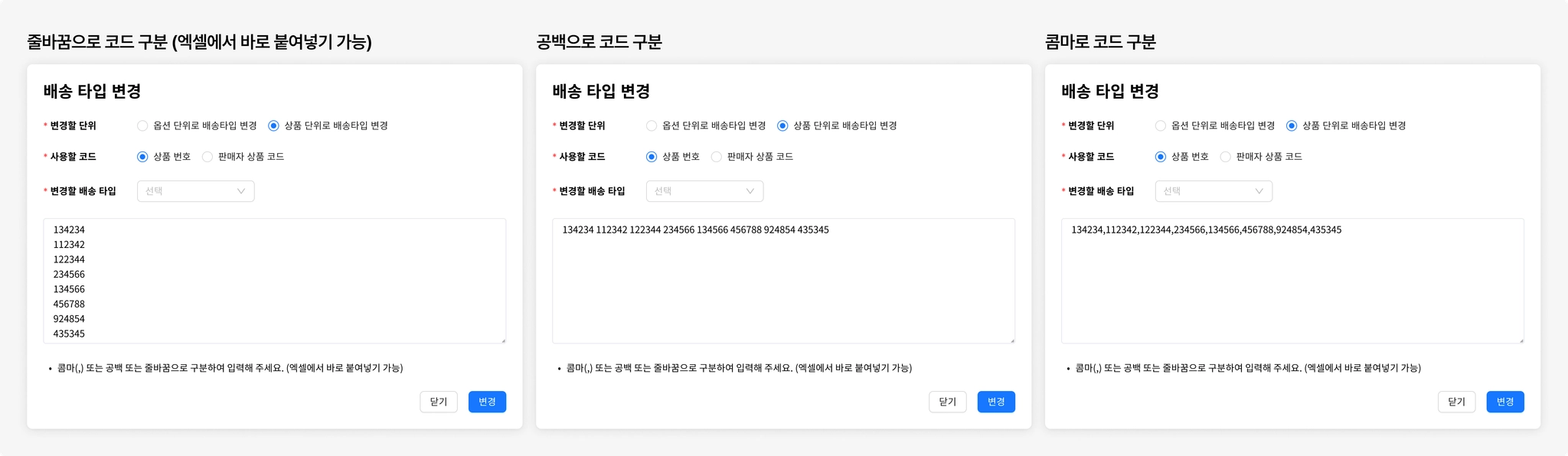Choose 판매자 상품 코드 radio in 공백 panel
This screenshot has width=1568, height=456.
click(717, 157)
